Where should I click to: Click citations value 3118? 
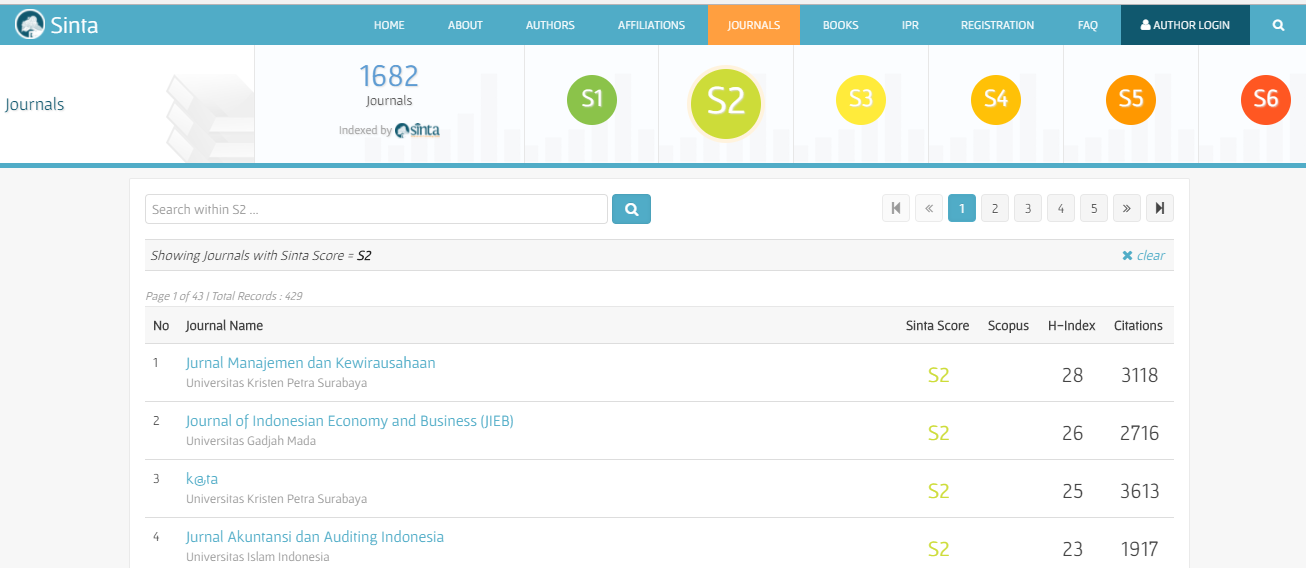click(x=1139, y=375)
